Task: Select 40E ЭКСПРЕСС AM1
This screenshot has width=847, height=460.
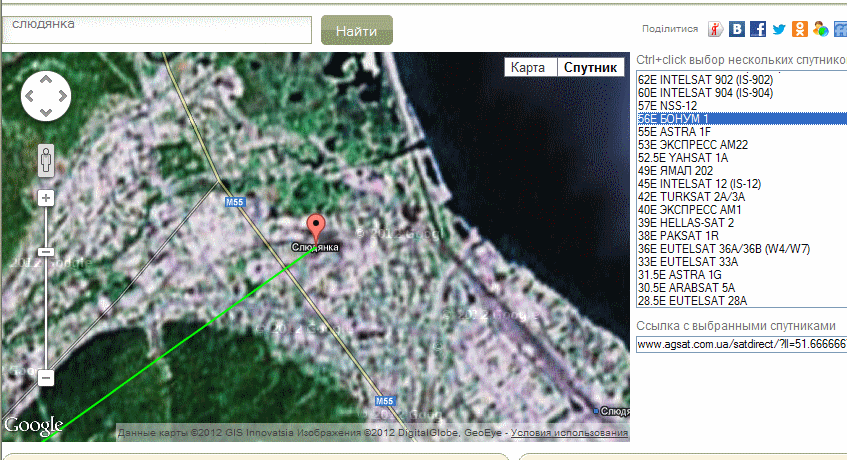Action: 741,209
